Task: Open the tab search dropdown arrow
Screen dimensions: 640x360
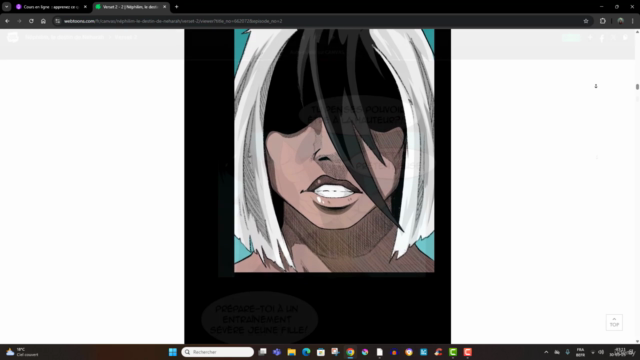Action: click(x=7, y=7)
